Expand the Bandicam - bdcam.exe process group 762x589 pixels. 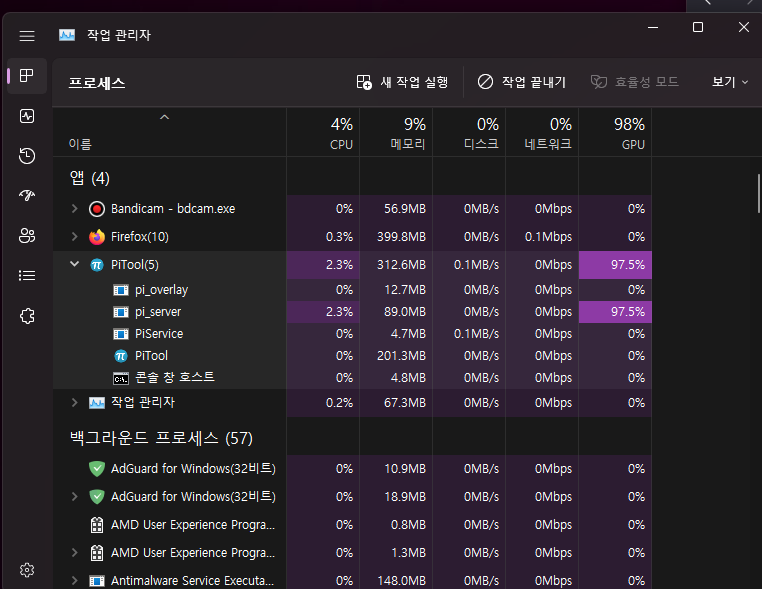[74, 209]
